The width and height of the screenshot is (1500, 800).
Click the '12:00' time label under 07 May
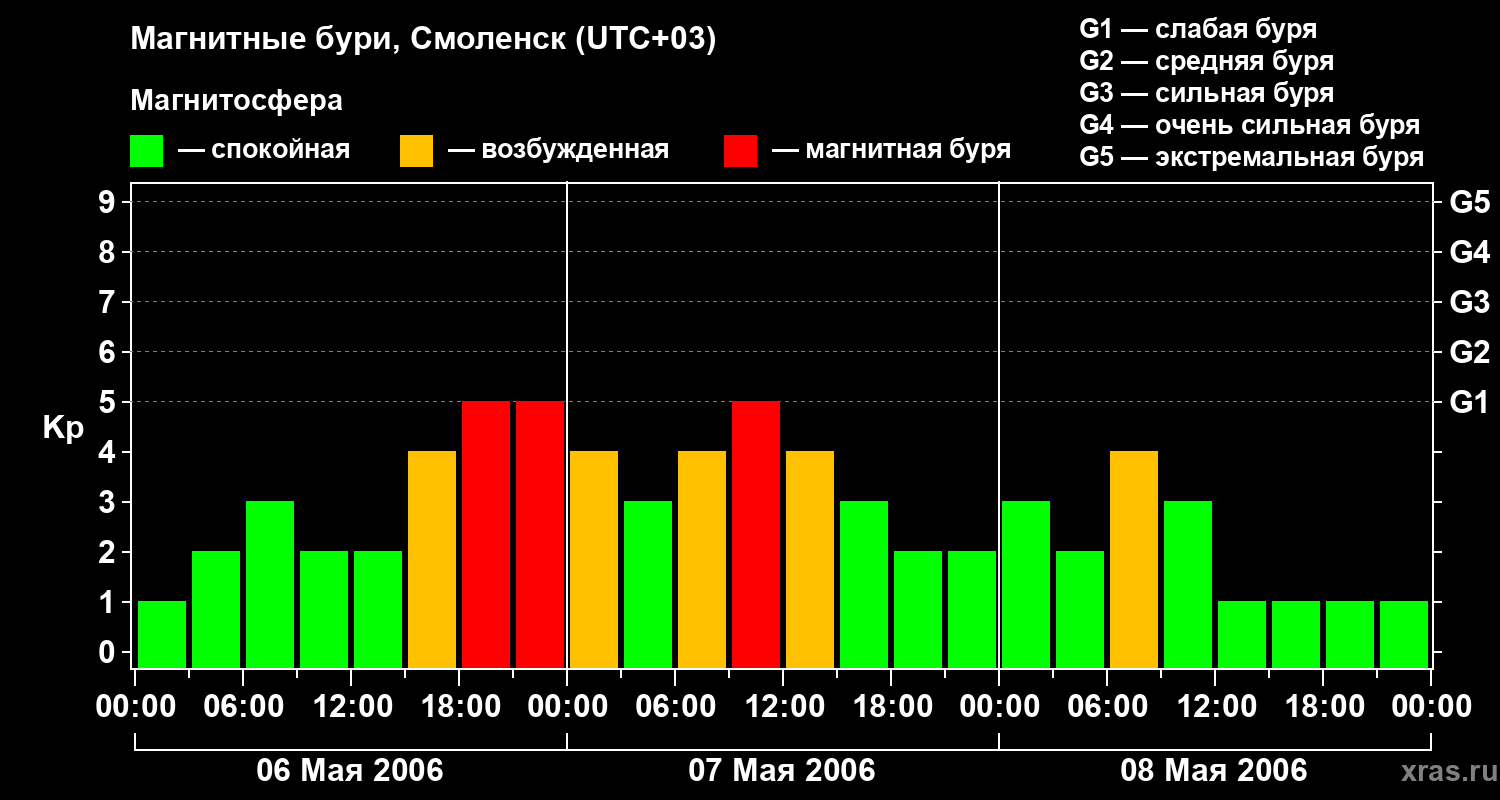[783, 707]
